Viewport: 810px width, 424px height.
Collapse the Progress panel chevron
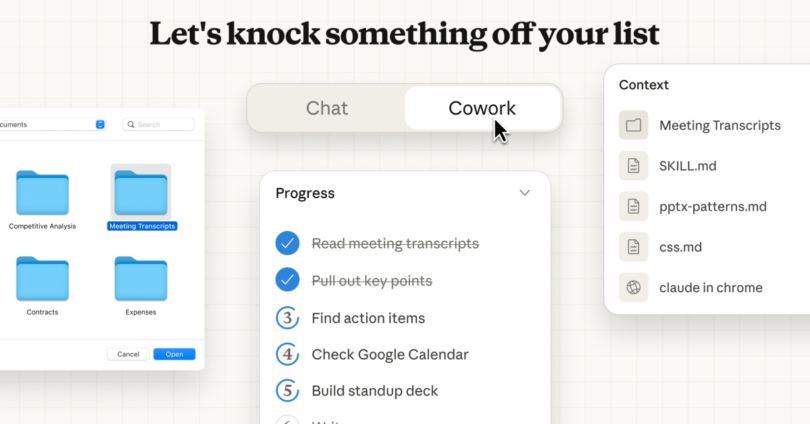click(x=524, y=193)
